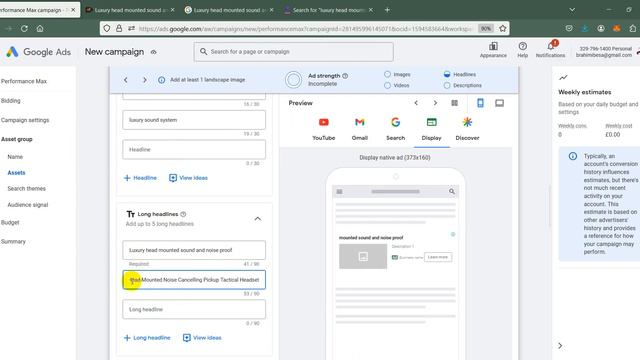Click the info icon in estimates notice
The height and width of the screenshot is (360, 640).
573,156
